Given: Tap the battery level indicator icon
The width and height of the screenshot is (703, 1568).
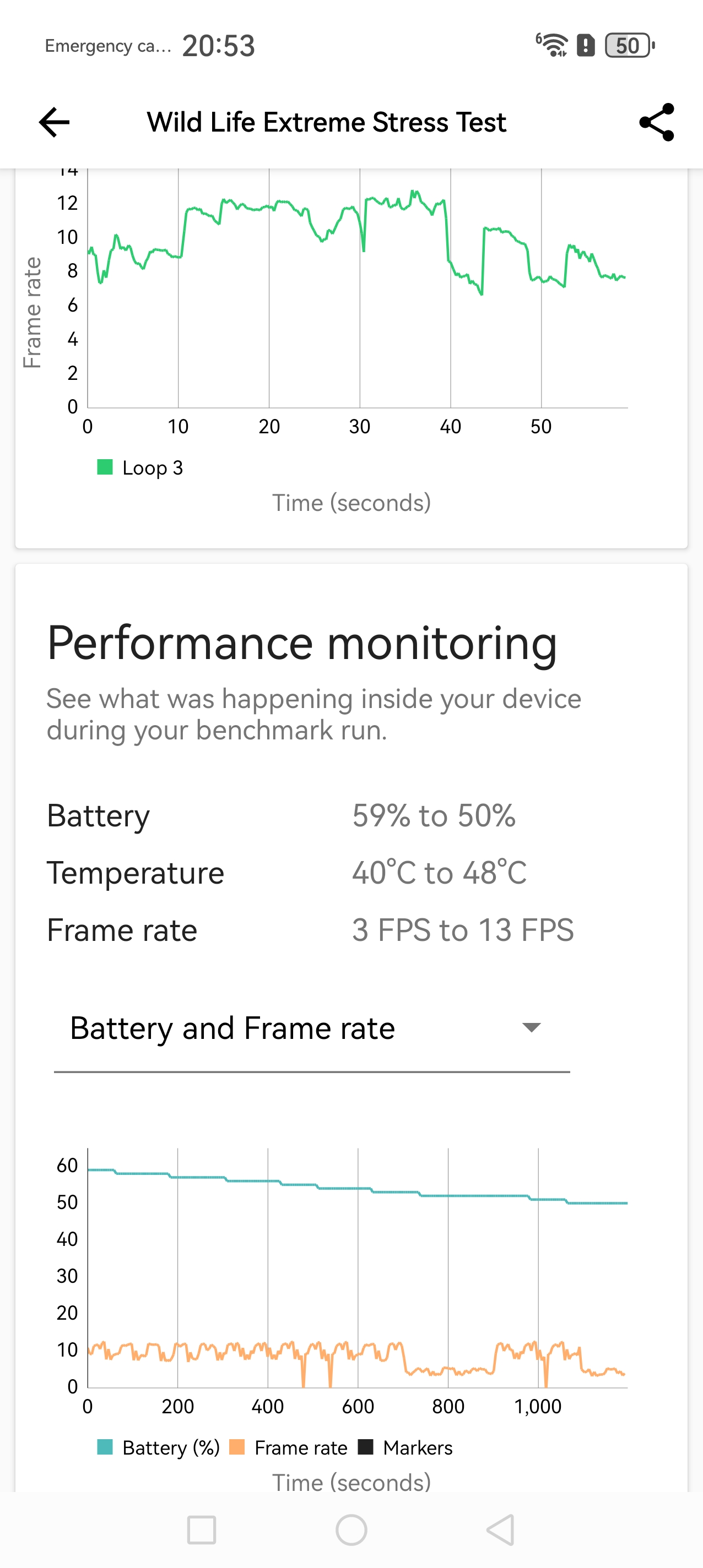Looking at the screenshot, I should (629, 45).
